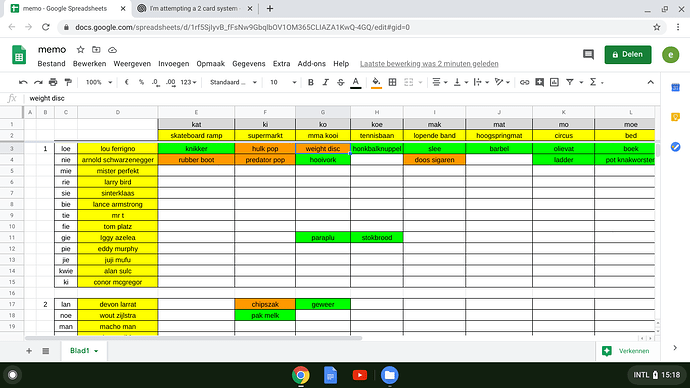The image size is (690, 388).
Task: Show all sheets list icon
Action: (46, 351)
